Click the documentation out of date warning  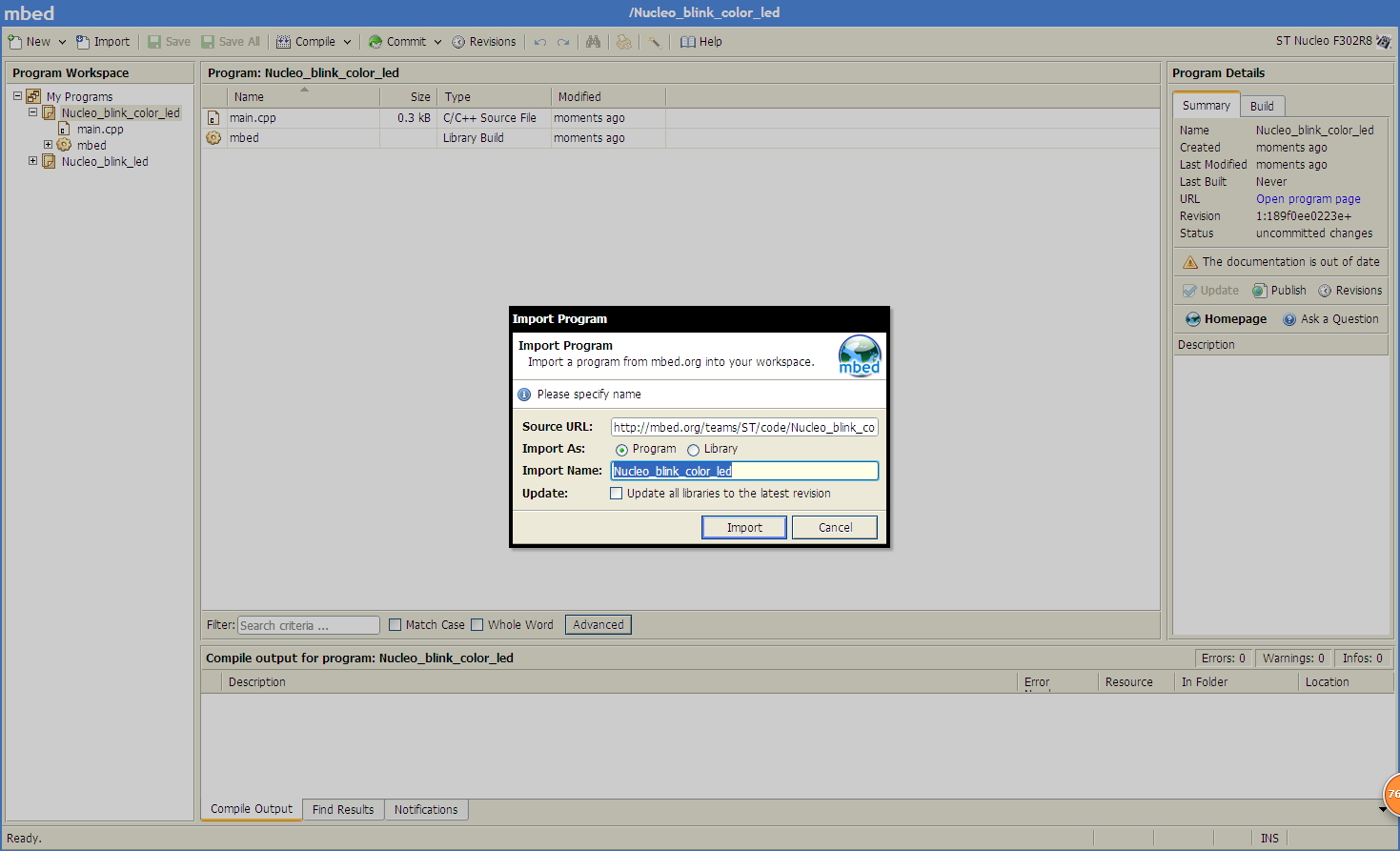click(x=1281, y=262)
